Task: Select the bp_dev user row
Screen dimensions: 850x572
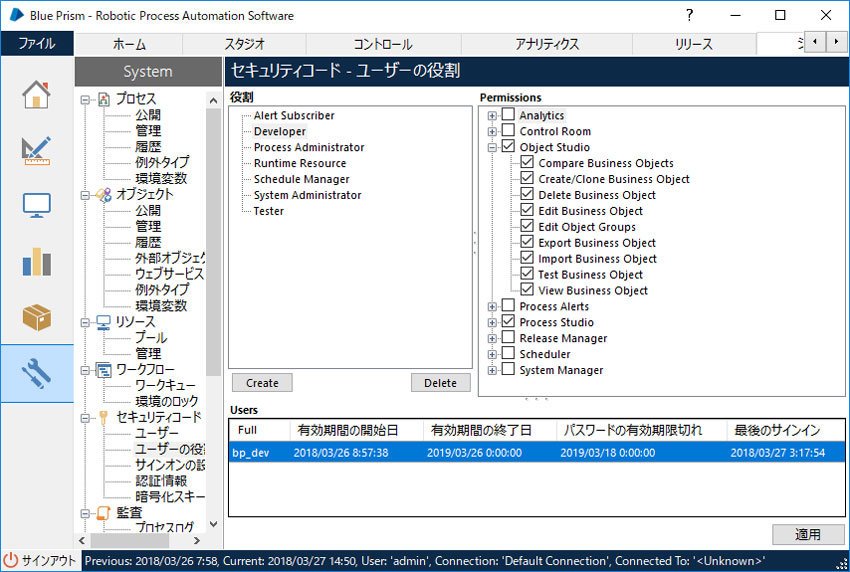Action: [x=537, y=452]
